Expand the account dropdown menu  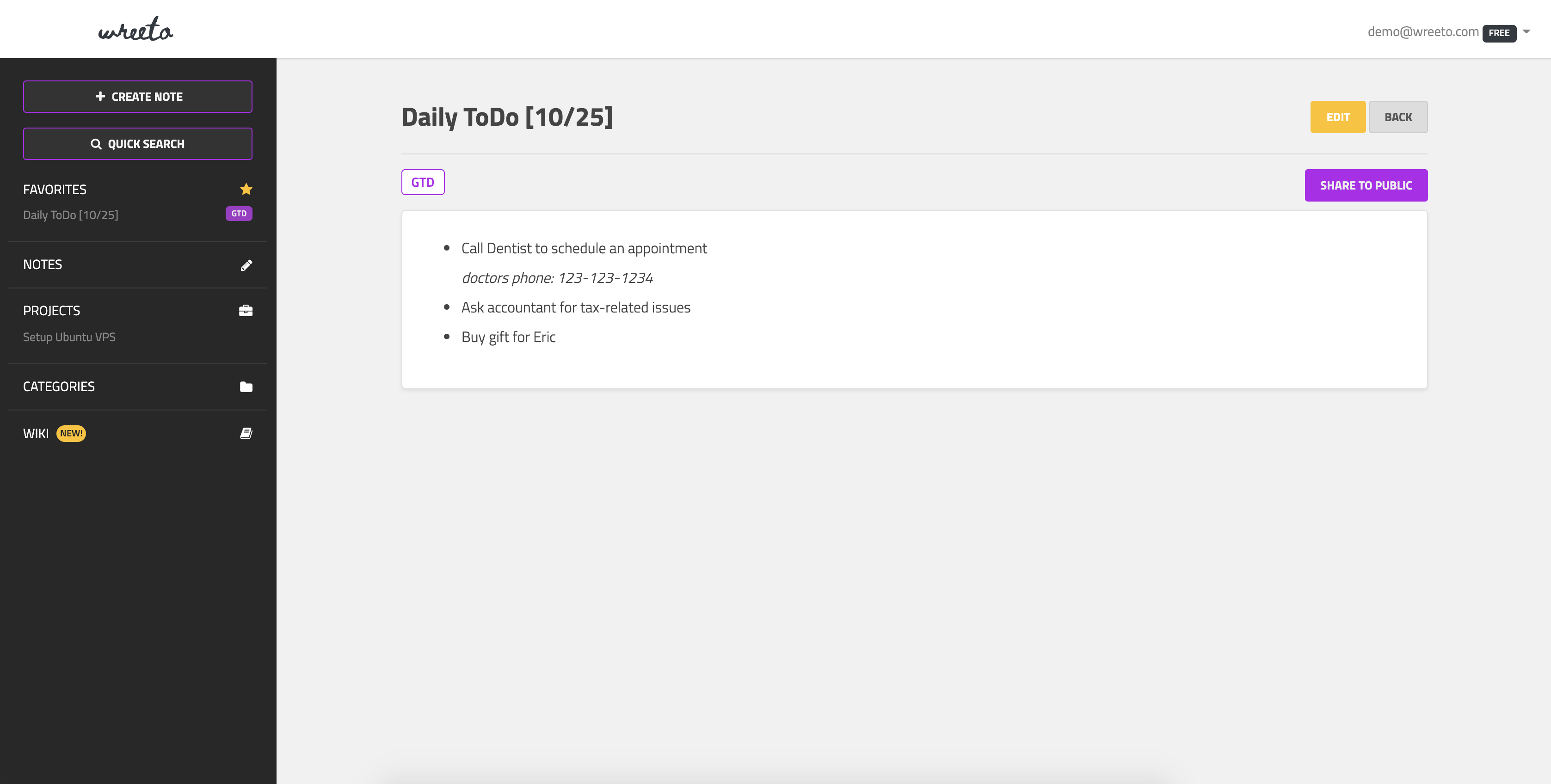click(x=1530, y=31)
